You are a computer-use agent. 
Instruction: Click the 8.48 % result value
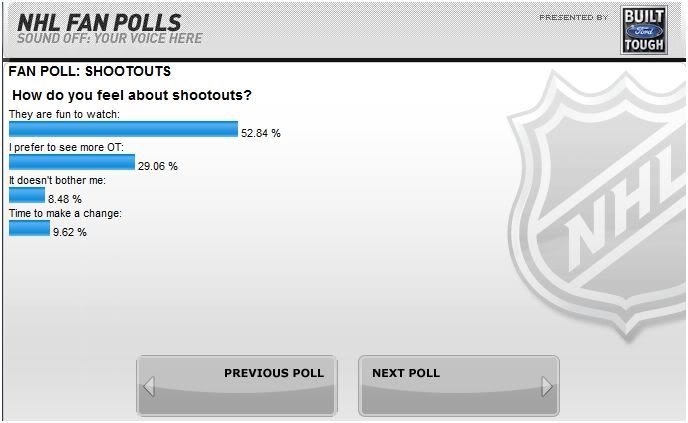65,199
